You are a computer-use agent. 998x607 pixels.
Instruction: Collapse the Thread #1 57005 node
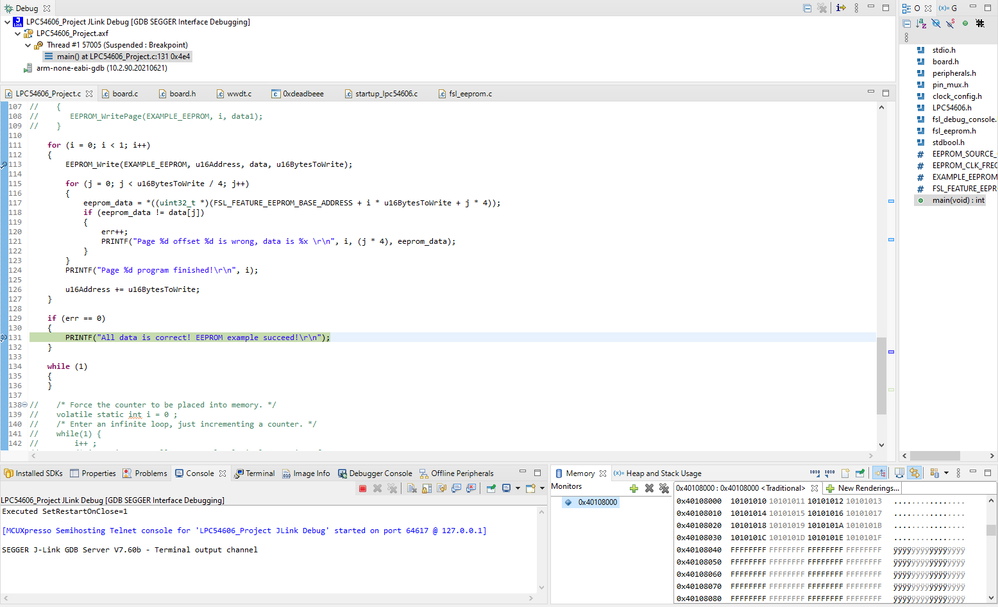click(x=27, y=45)
